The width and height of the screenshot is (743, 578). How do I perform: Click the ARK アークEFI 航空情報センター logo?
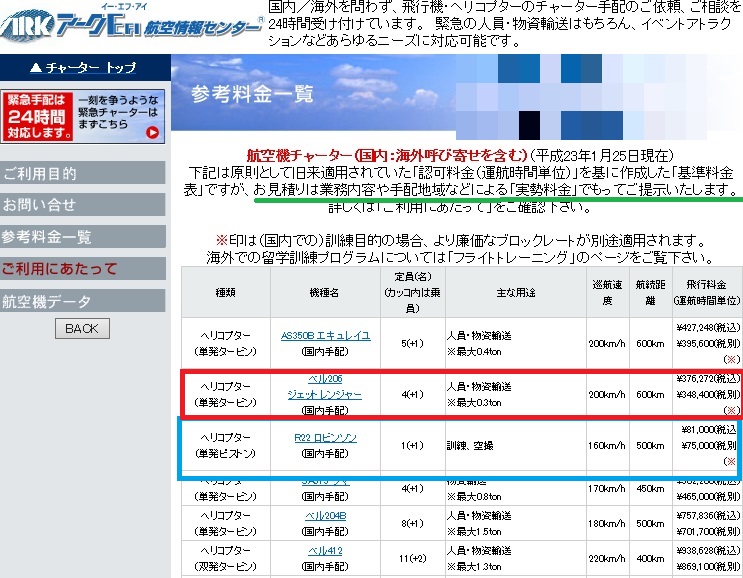tap(132, 24)
